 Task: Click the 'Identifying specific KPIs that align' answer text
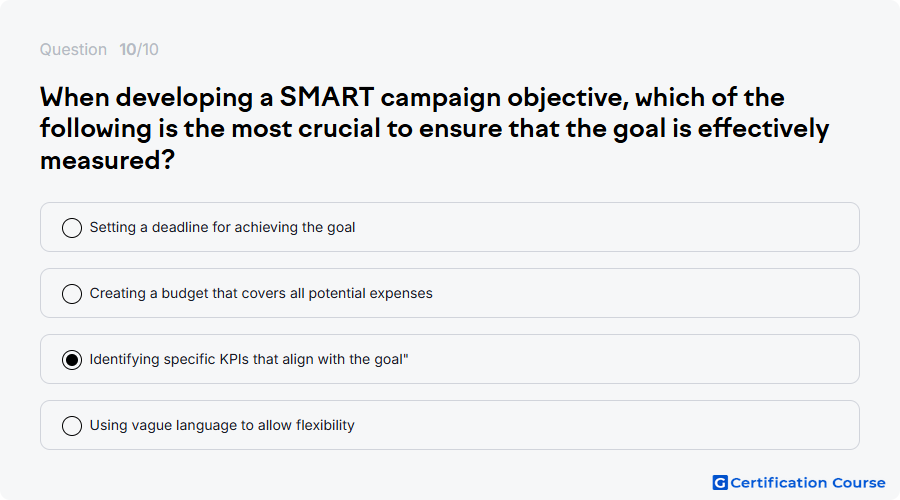click(249, 359)
